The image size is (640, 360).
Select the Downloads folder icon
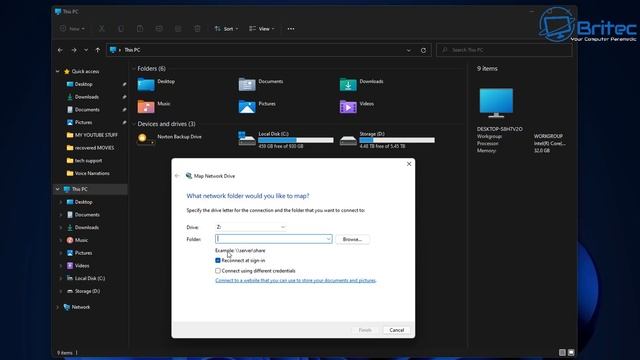coord(348,84)
